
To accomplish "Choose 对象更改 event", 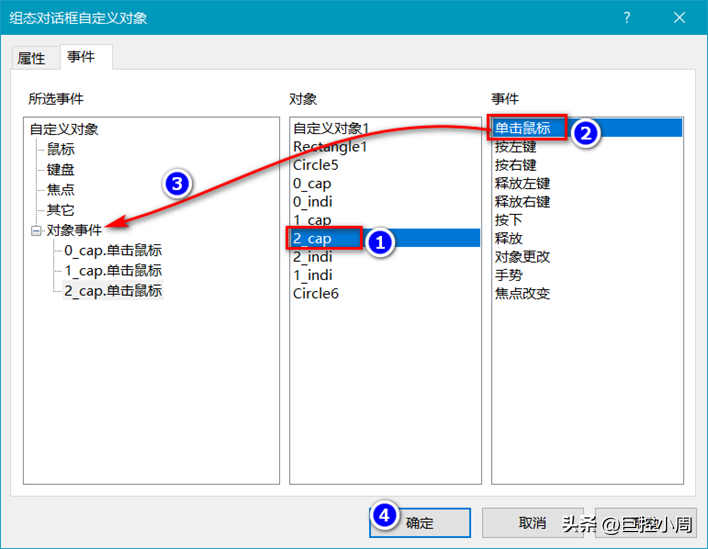I will click(522, 257).
